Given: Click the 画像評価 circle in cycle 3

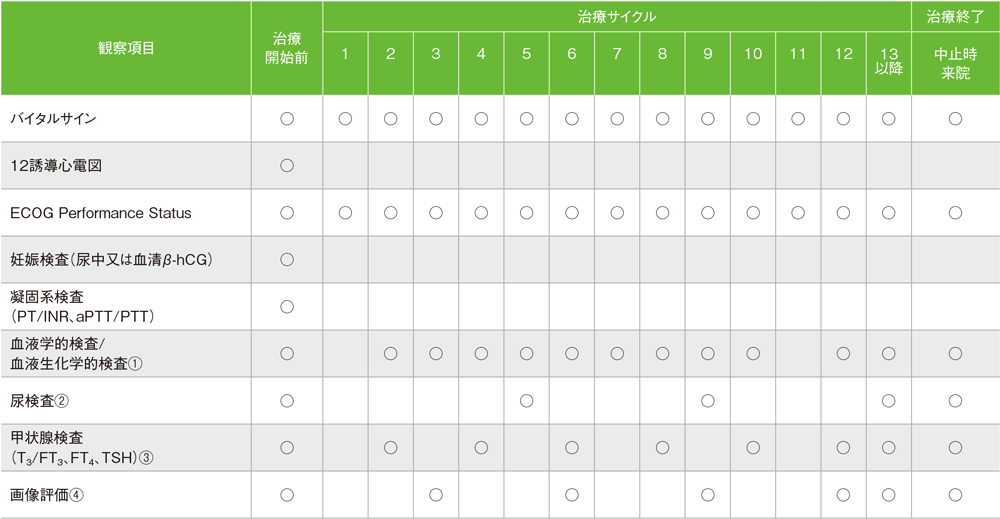Looking at the screenshot, I should click(436, 494).
